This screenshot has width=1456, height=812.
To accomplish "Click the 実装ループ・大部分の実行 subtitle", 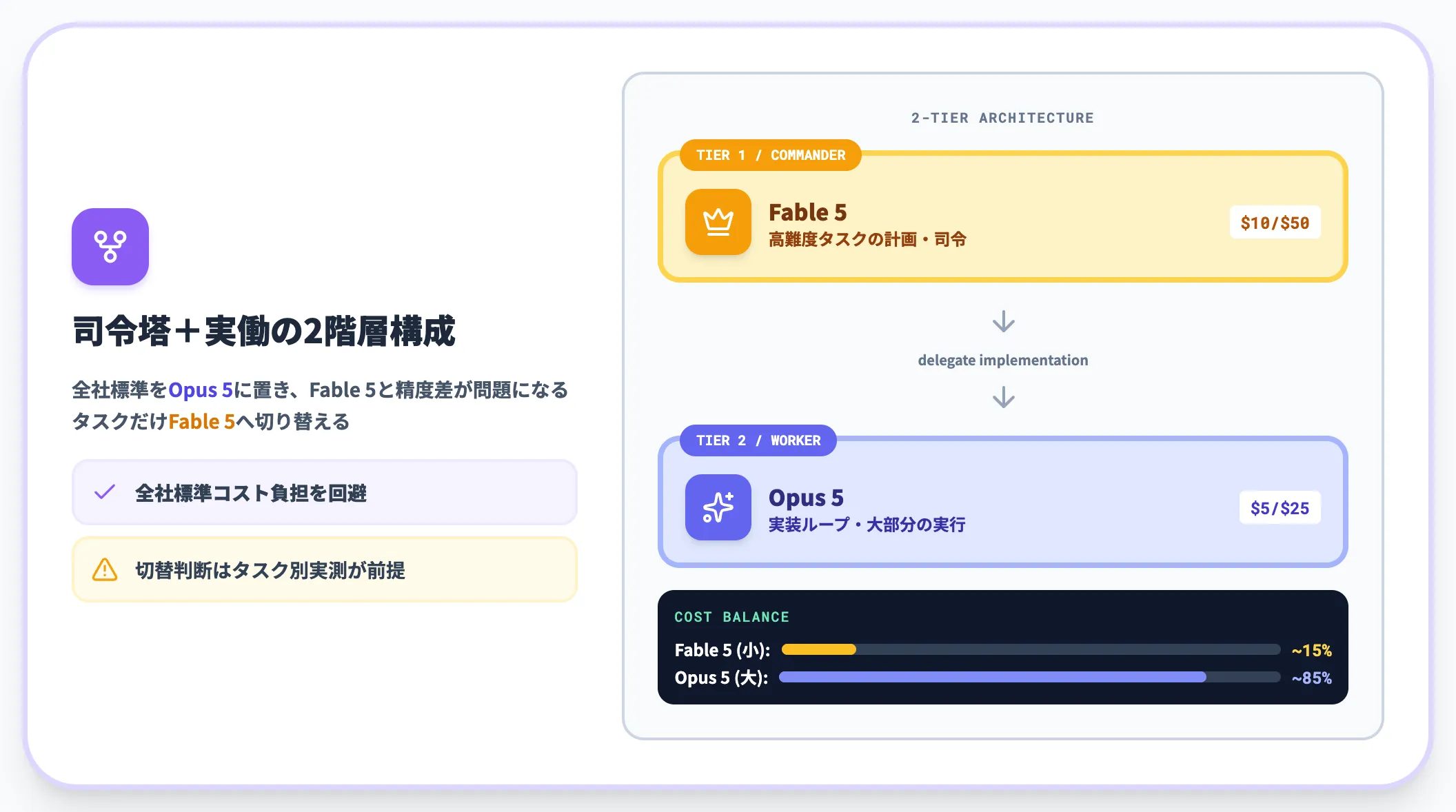I will pos(867,525).
